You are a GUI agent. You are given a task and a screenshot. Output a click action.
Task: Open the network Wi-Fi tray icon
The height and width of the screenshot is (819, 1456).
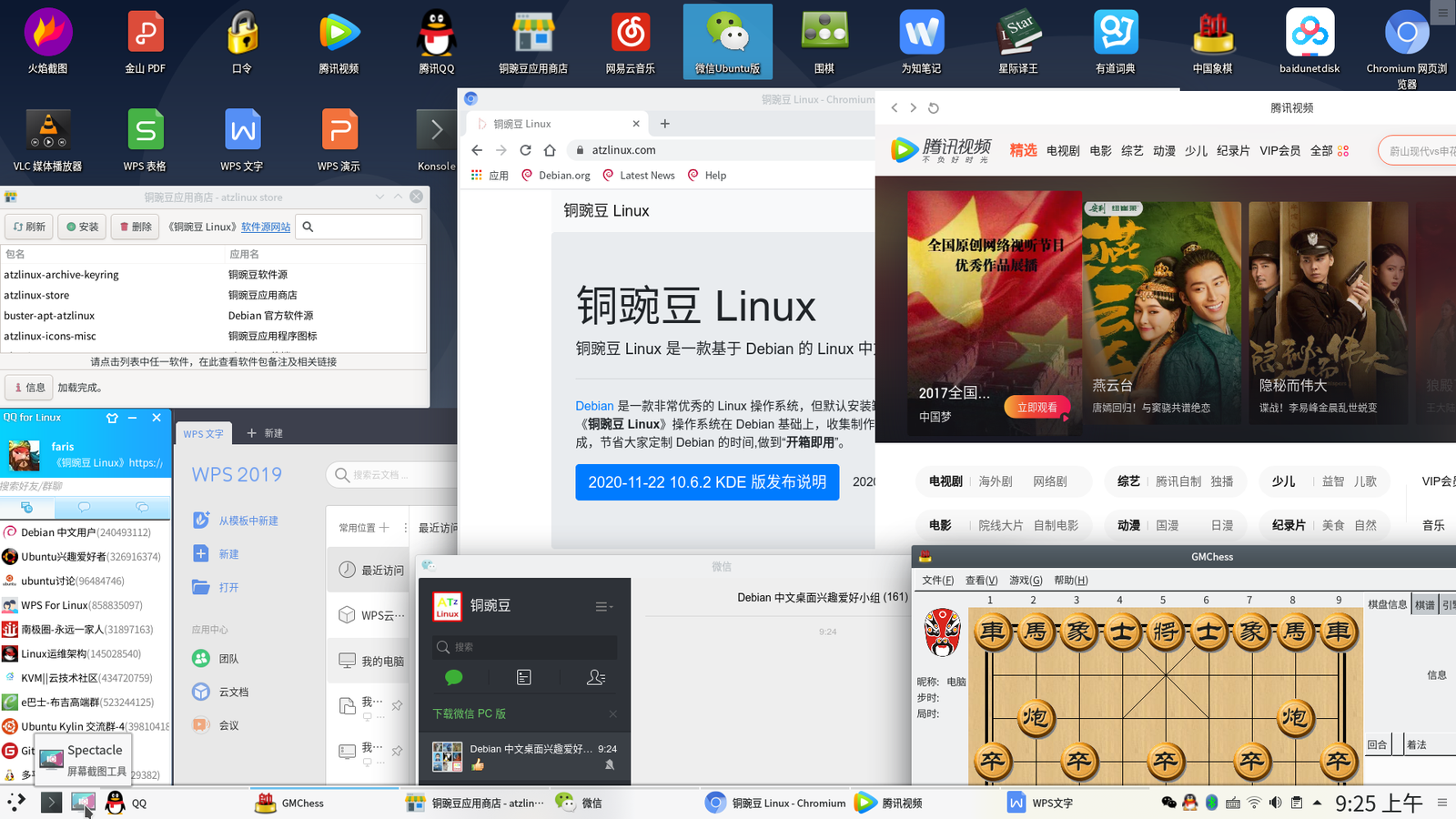click(x=1254, y=803)
